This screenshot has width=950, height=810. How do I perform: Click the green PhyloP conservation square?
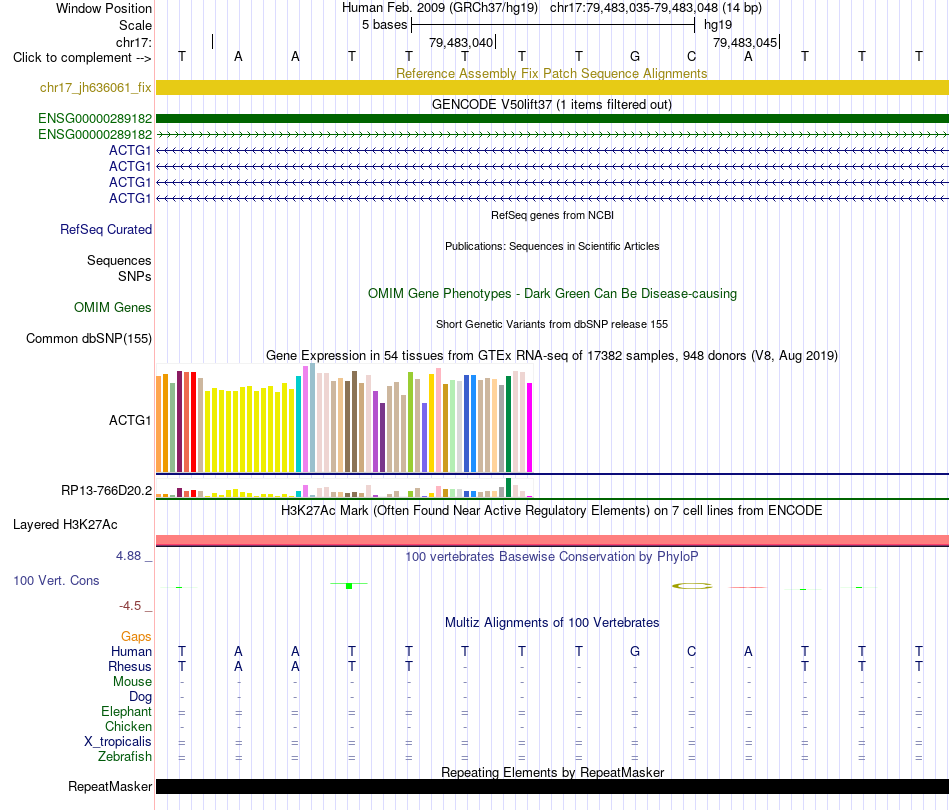pos(349,585)
